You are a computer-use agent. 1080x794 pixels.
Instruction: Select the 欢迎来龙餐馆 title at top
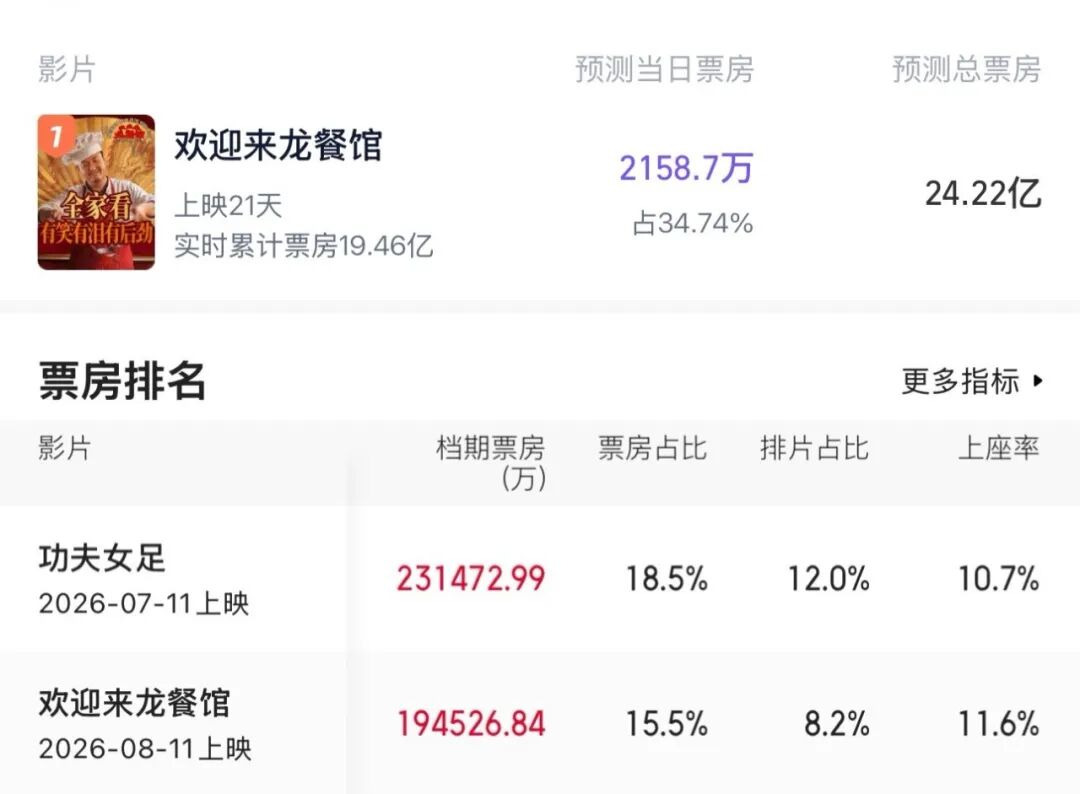pos(278,145)
